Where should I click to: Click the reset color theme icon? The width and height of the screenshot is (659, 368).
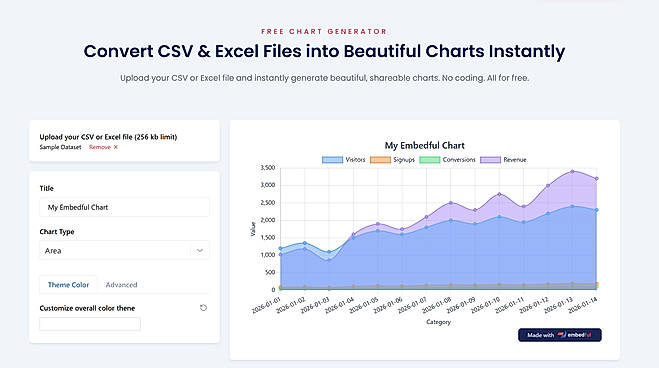tap(203, 308)
